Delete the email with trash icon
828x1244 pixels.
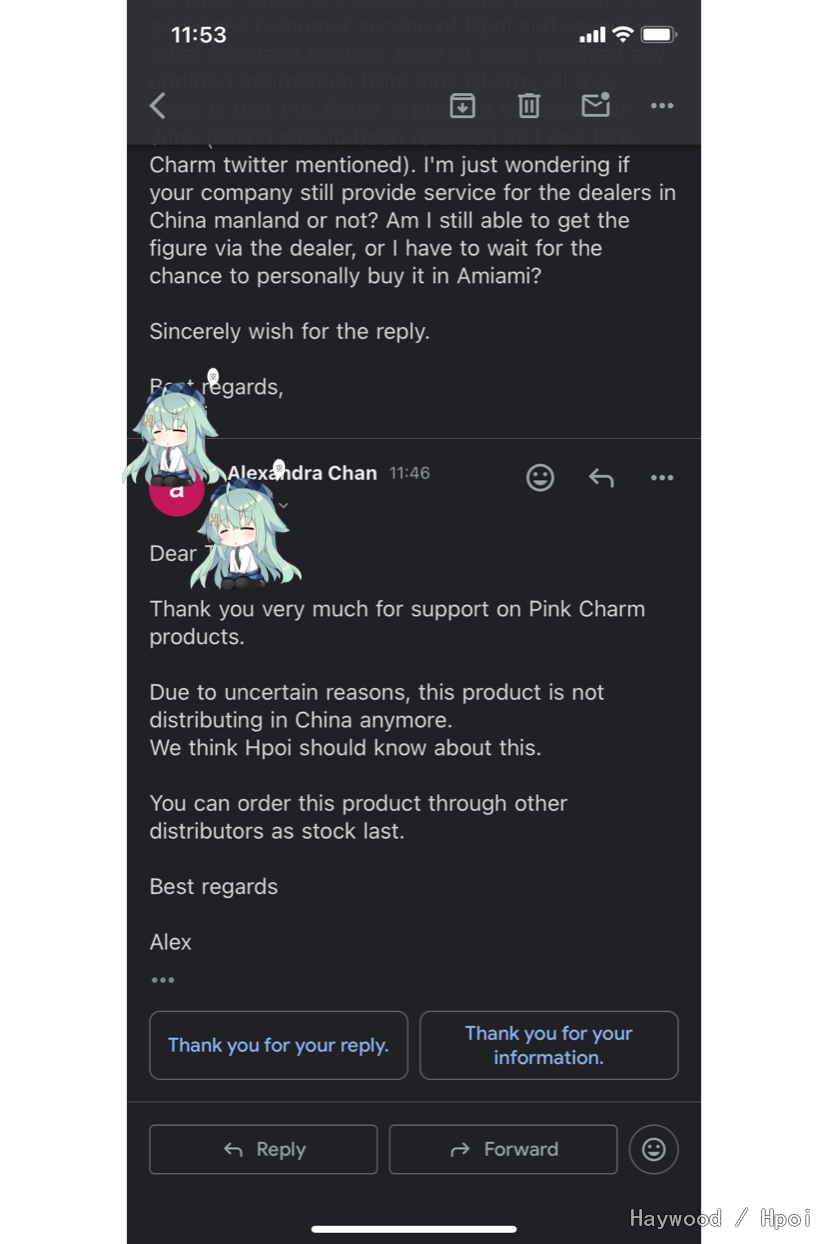pyautogui.click(x=529, y=106)
